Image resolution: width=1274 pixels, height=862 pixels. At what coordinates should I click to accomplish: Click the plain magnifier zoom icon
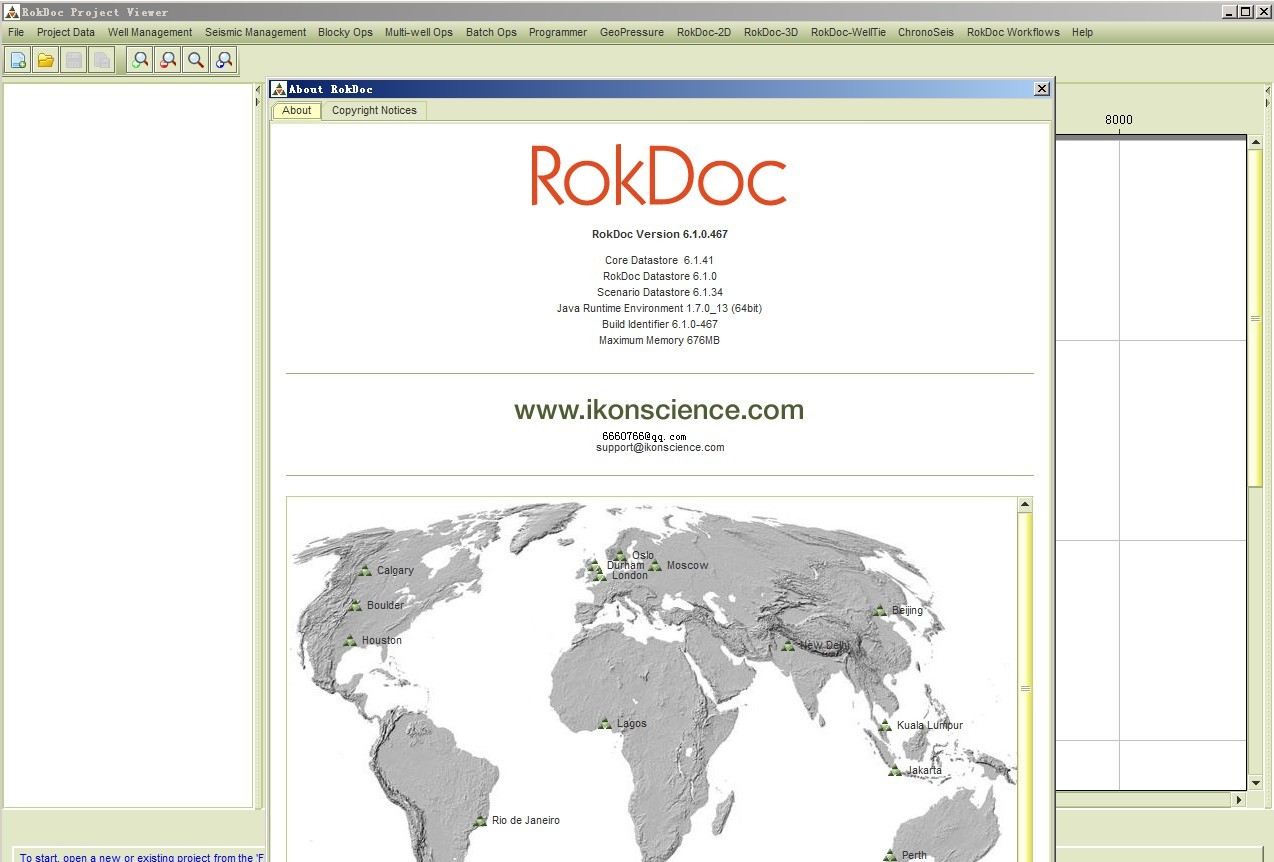[196, 60]
